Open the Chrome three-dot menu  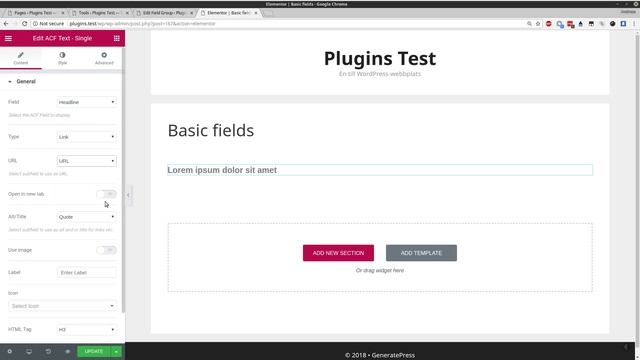pyautogui.click(x=634, y=24)
